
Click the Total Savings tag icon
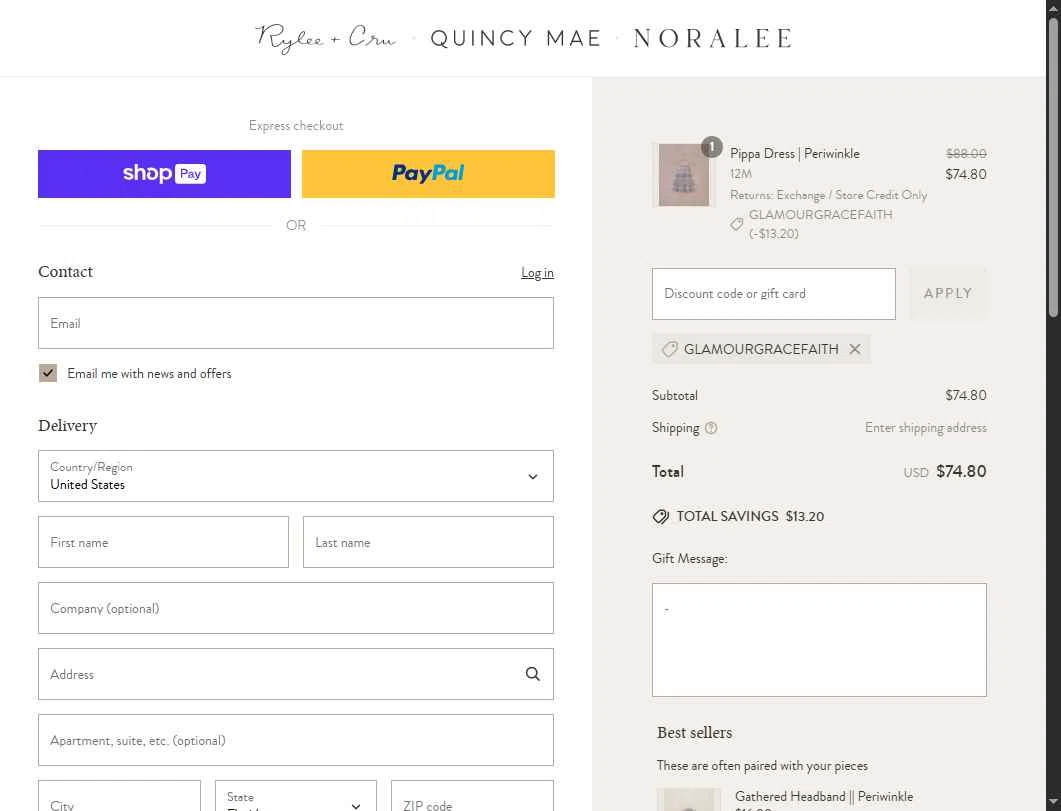point(661,516)
